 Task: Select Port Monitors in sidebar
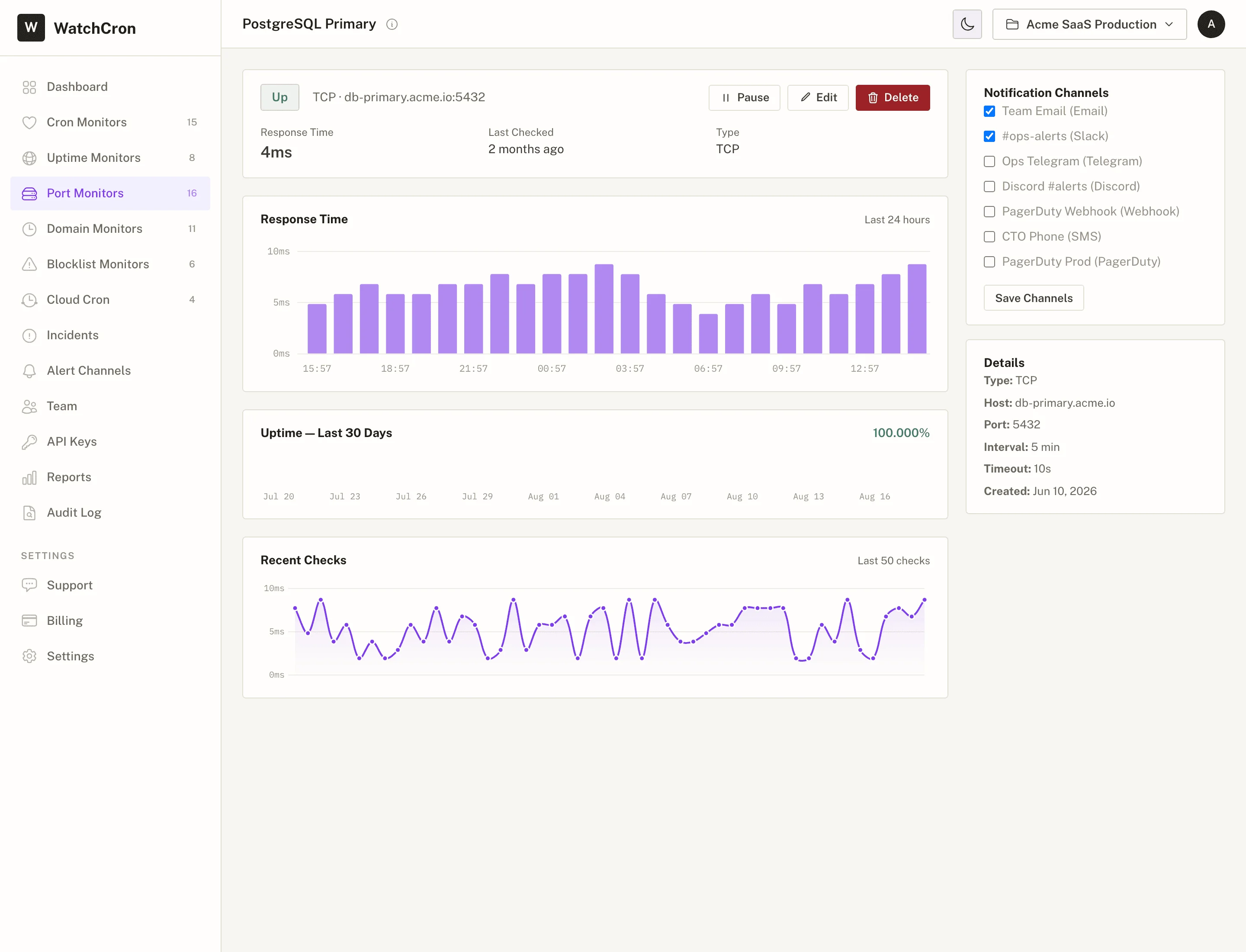click(110, 193)
